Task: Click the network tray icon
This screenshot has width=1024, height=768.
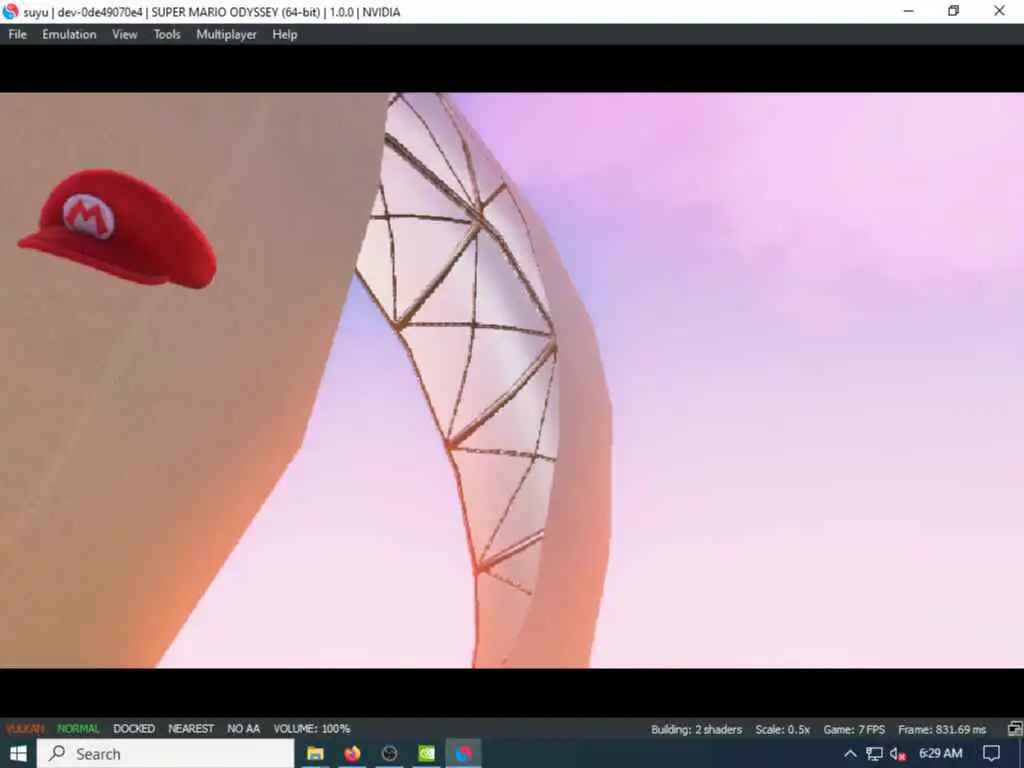Action: tap(874, 754)
